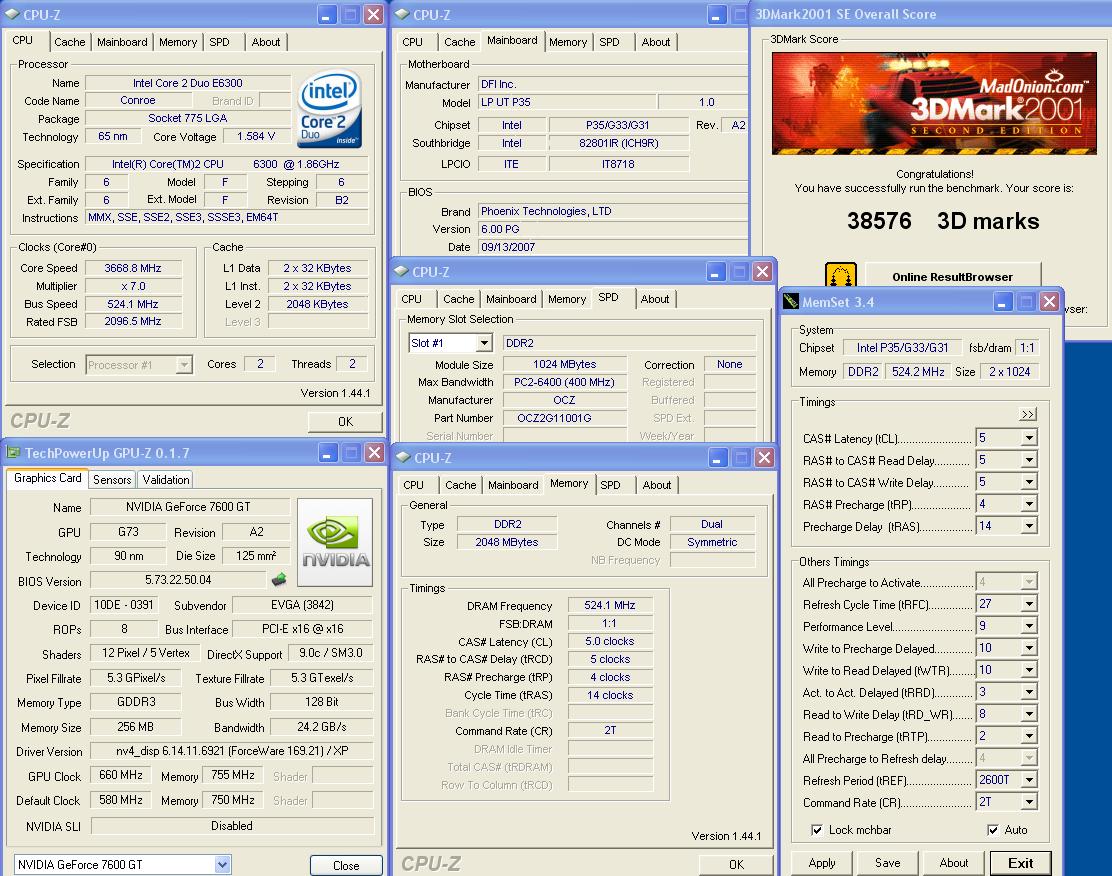Click the MemSet title bar icon
1112x876 pixels.
pos(790,301)
